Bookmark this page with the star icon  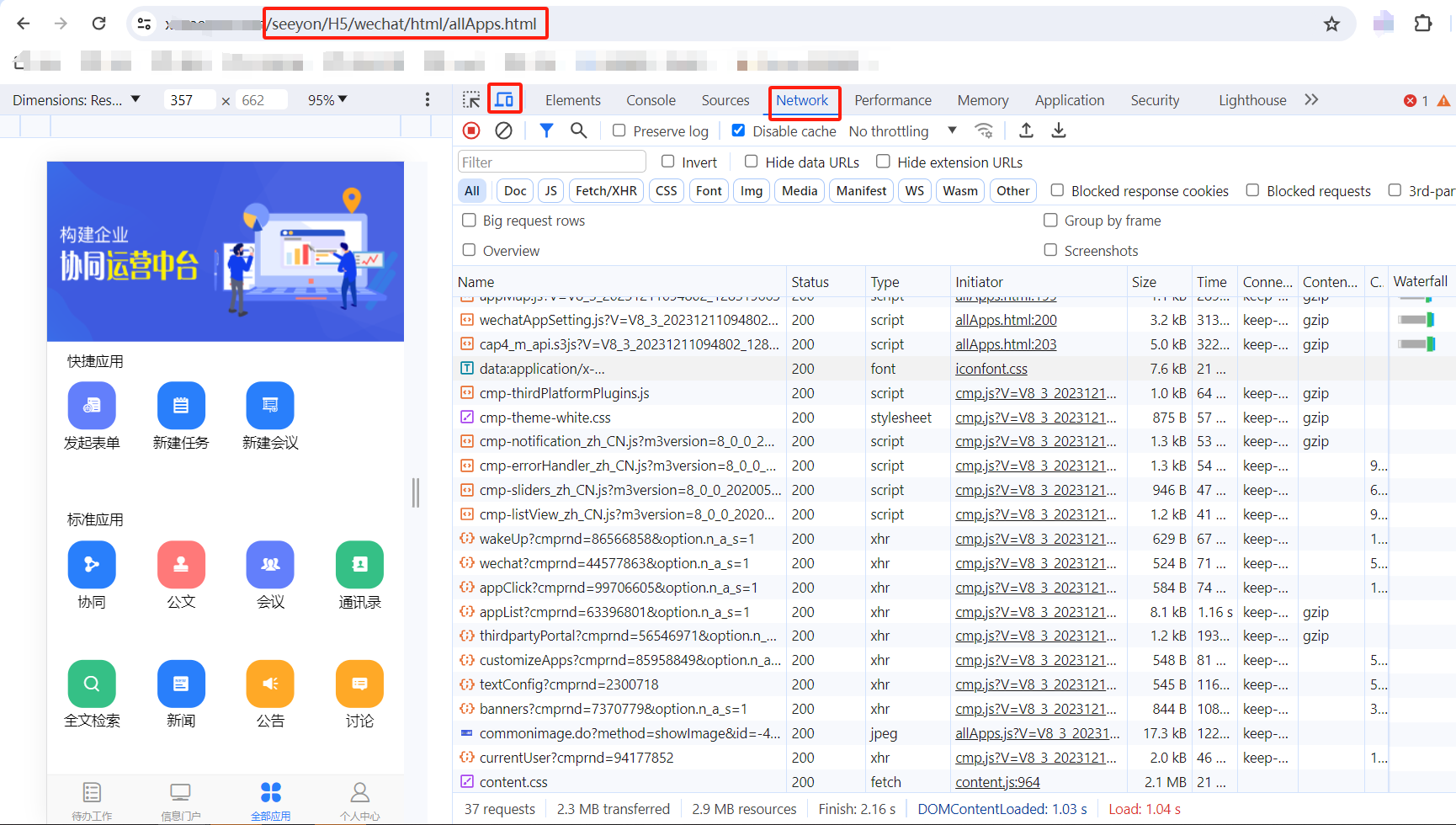click(1331, 24)
